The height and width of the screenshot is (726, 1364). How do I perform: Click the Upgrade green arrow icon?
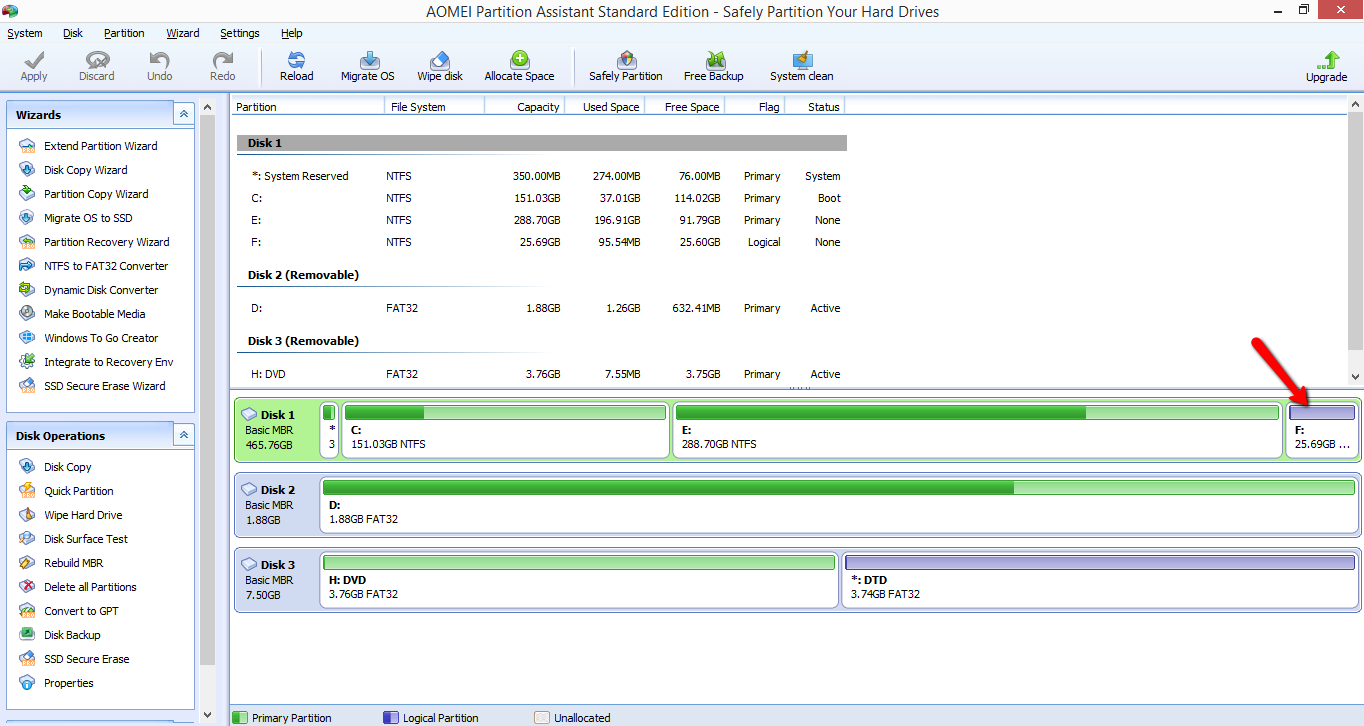tap(1327, 60)
